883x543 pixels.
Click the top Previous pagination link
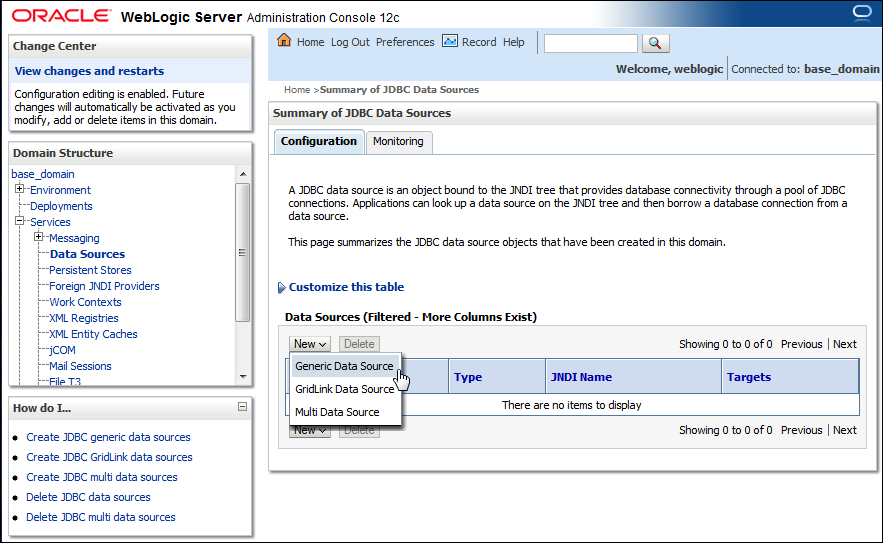tap(801, 344)
